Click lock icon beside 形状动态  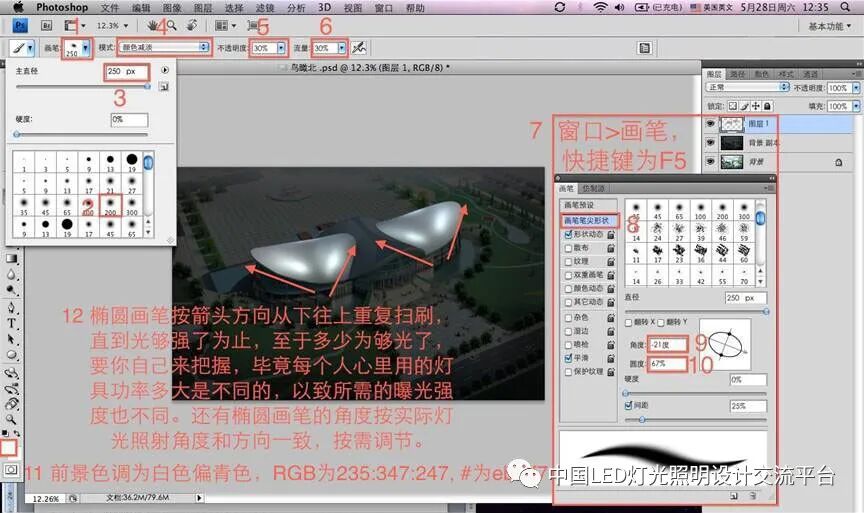click(x=611, y=234)
